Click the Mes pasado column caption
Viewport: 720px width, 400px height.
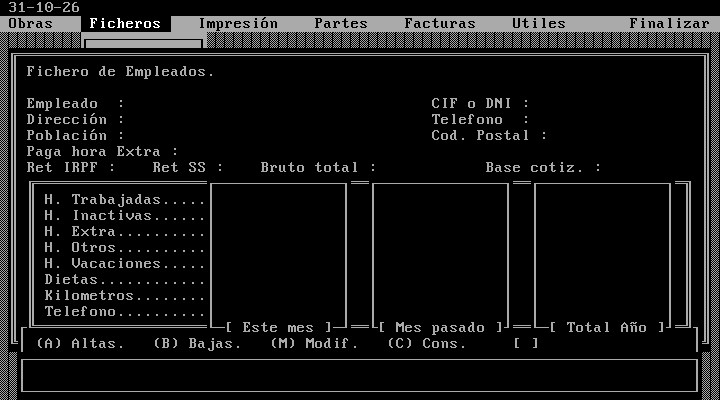(x=440, y=328)
